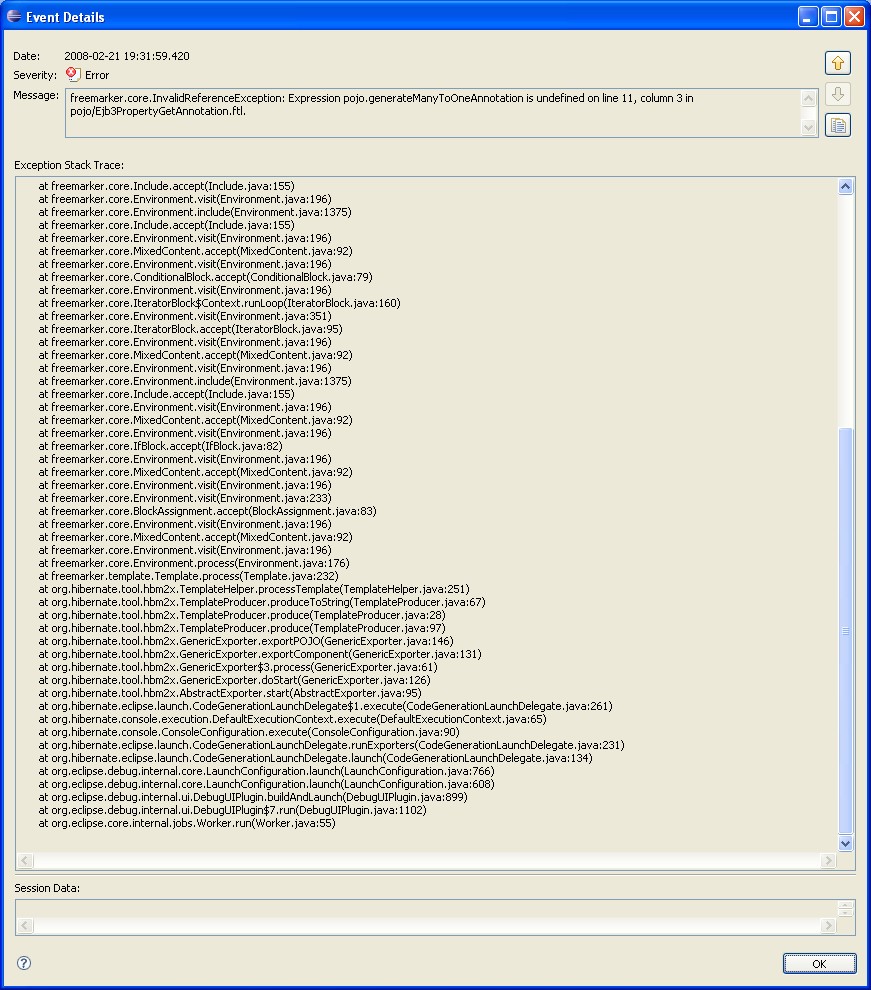871x990 pixels.
Task: Select line 'DebugUIPlugin.buildAndLaunch(DebugUIPlugin.java:899)'
Action: click(253, 797)
